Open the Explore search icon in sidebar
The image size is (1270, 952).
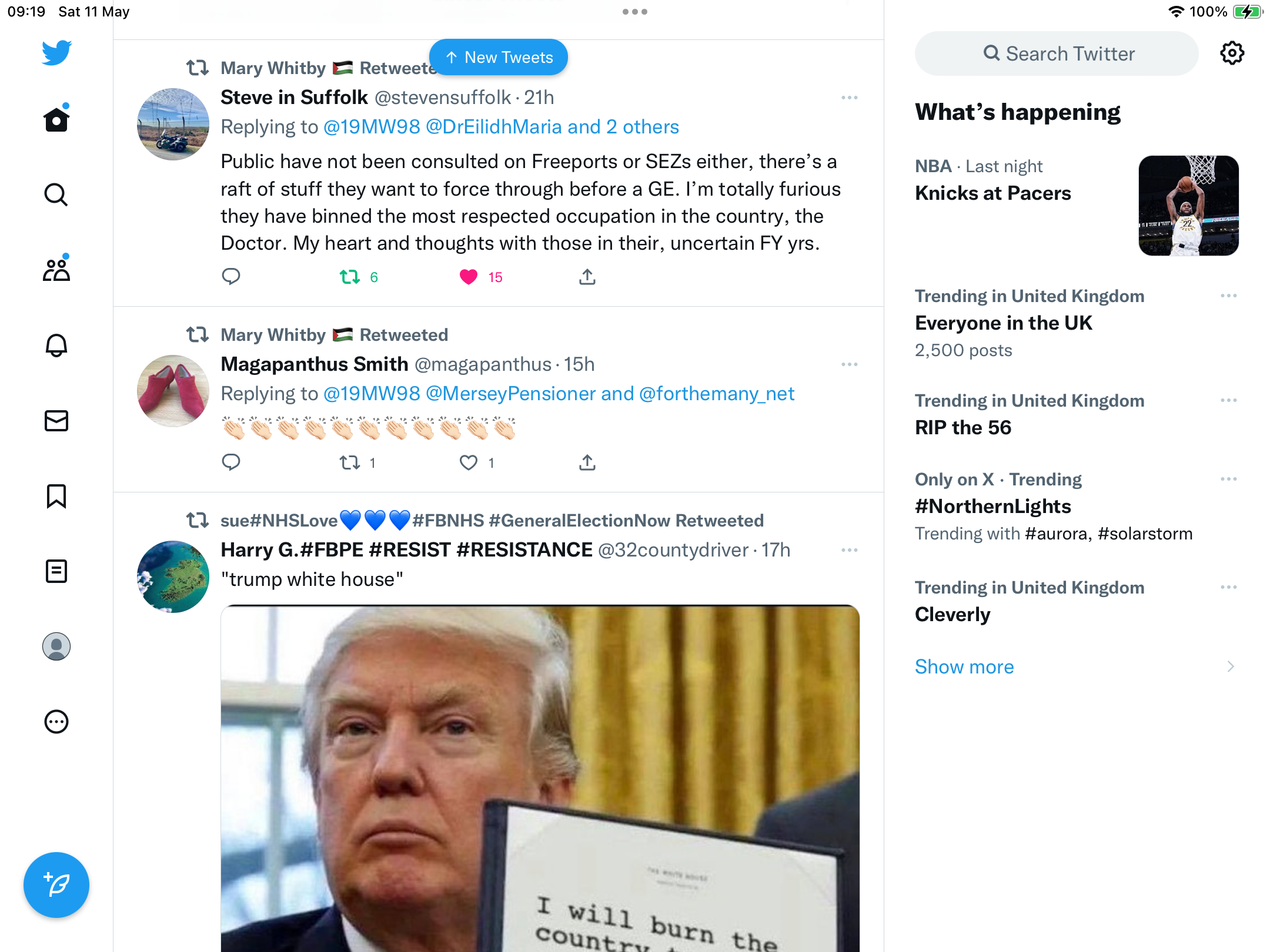click(x=56, y=195)
